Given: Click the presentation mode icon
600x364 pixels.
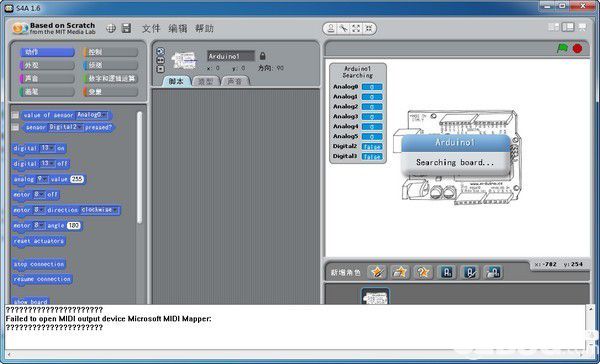Looking at the screenshot, I should pyautogui.click(x=582, y=27).
